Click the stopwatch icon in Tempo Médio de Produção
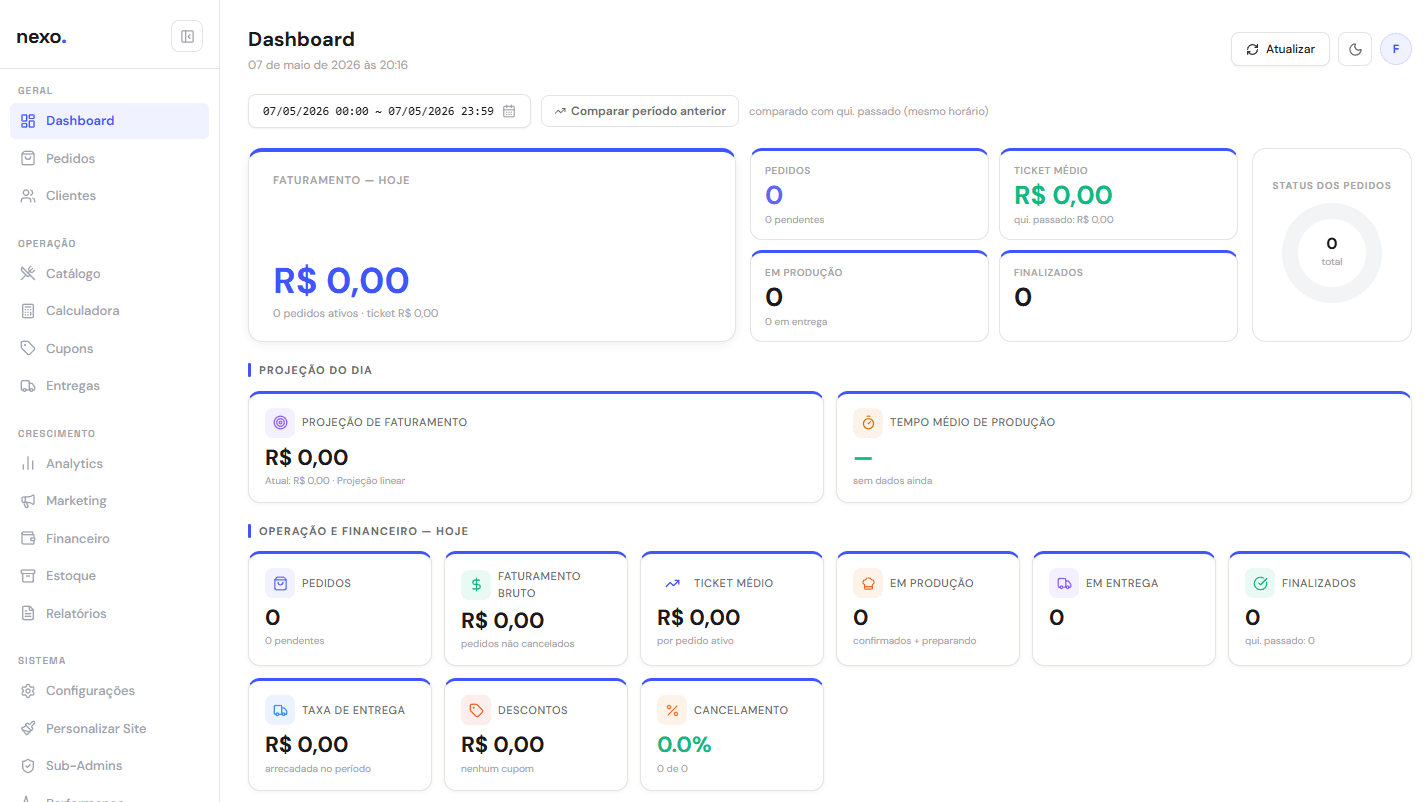 pos(868,422)
